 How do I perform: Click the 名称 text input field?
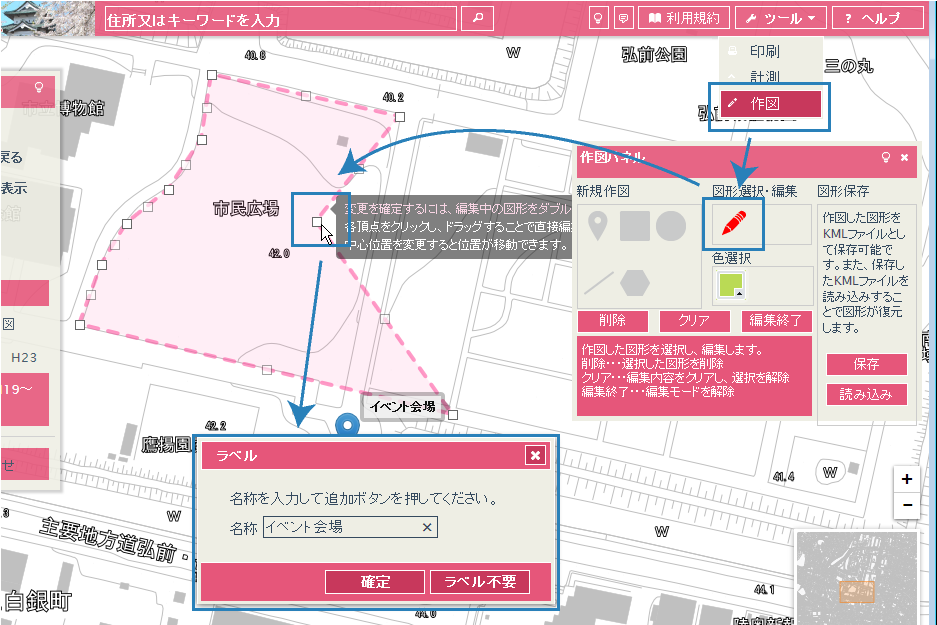coord(340,527)
